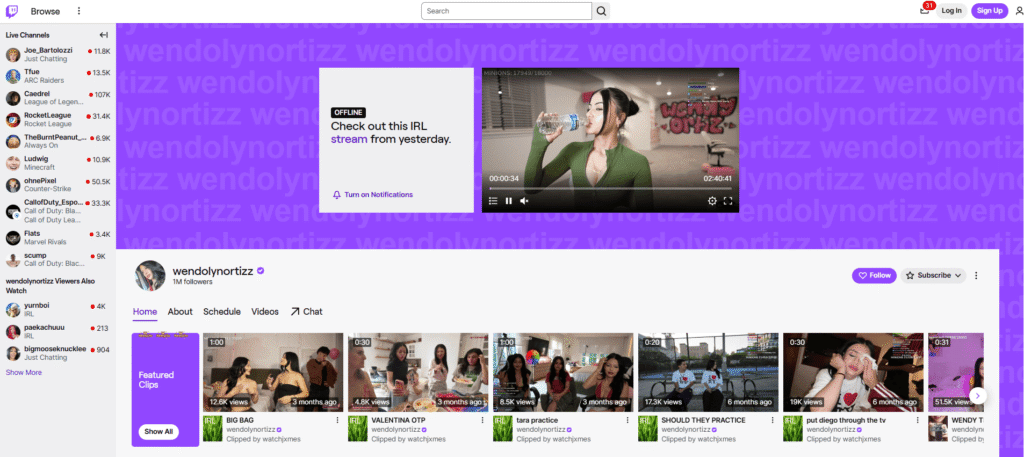This screenshot has height=457, width=1024.
Task: Open TheBurntPeanut live channel
Action: [58, 142]
